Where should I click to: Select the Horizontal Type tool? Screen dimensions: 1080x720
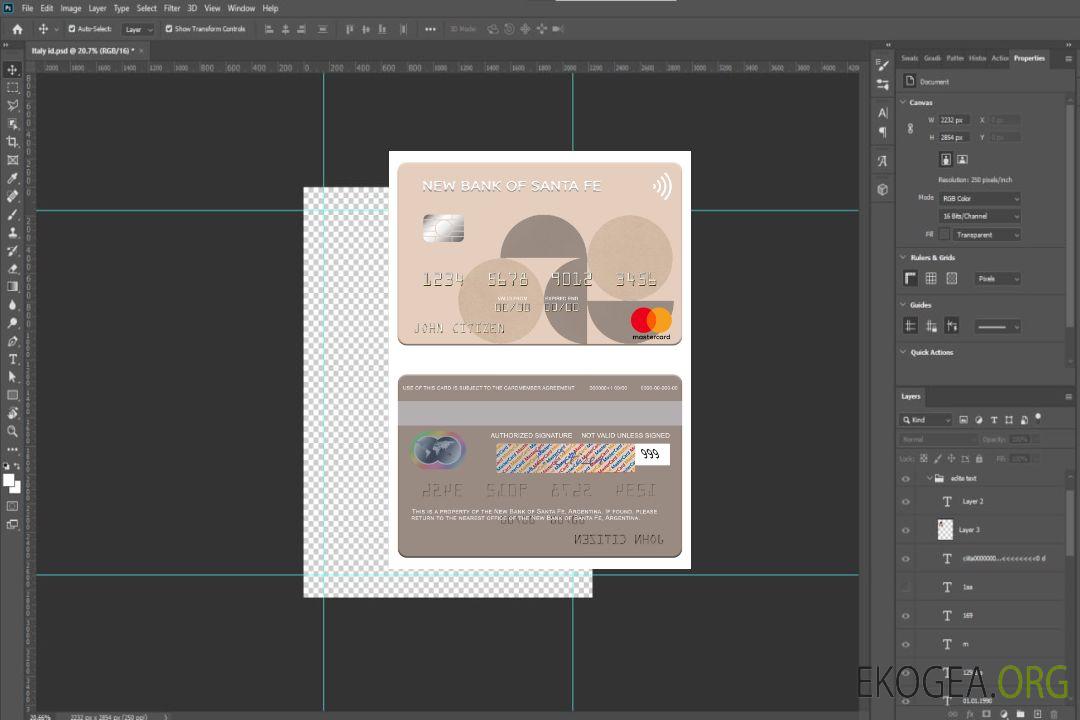[12, 359]
